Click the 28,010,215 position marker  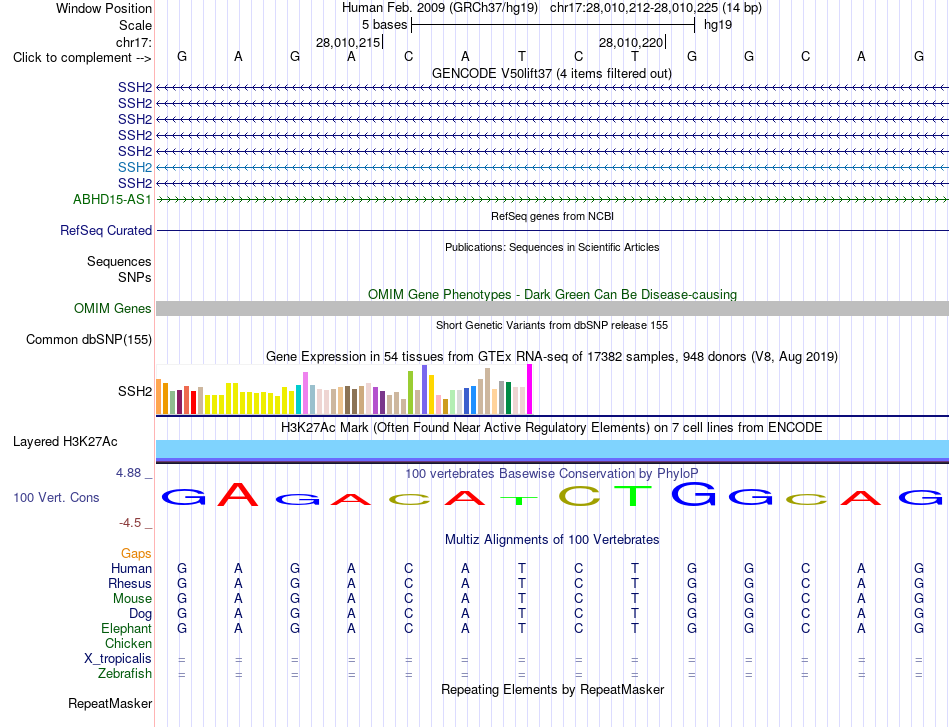pyautogui.click(x=348, y=42)
